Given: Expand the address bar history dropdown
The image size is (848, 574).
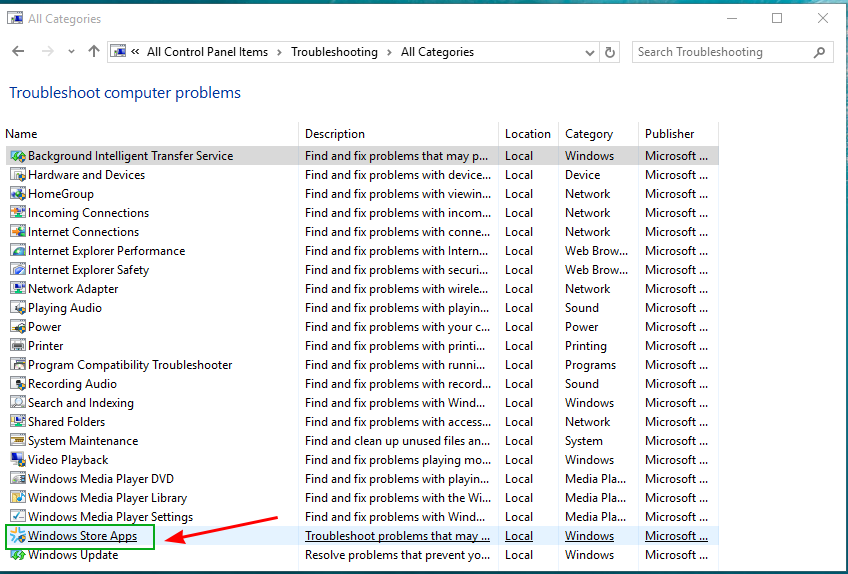Looking at the screenshot, I should tap(590, 52).
